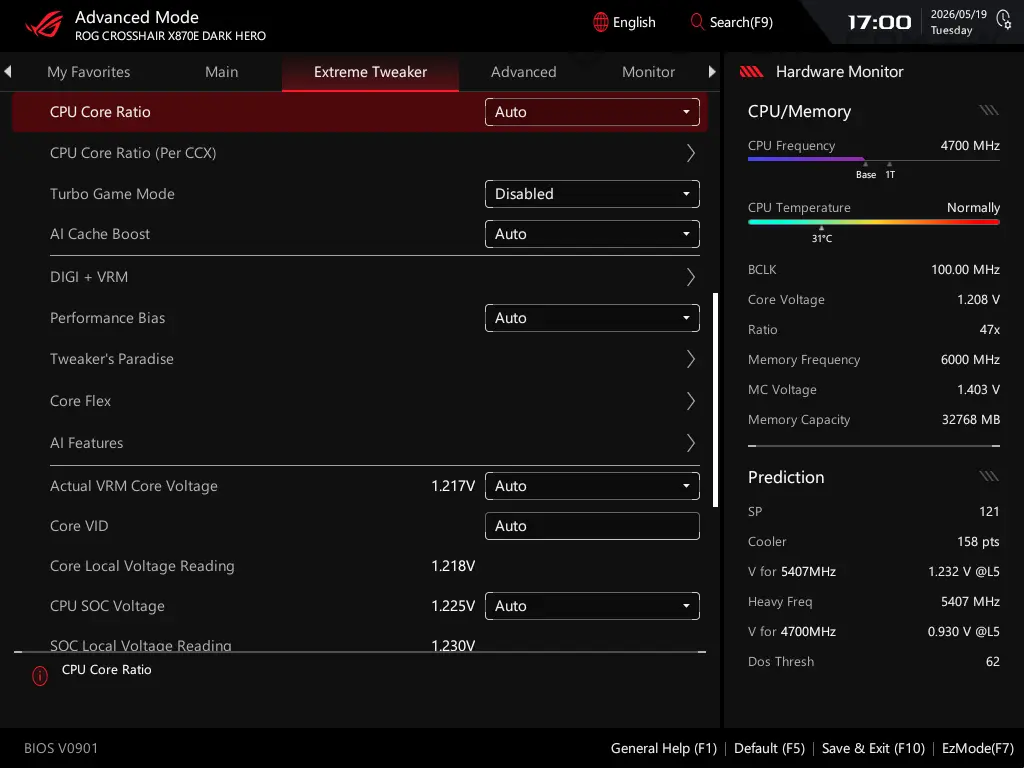Switch to EzMode(F7)

[978, 748]
